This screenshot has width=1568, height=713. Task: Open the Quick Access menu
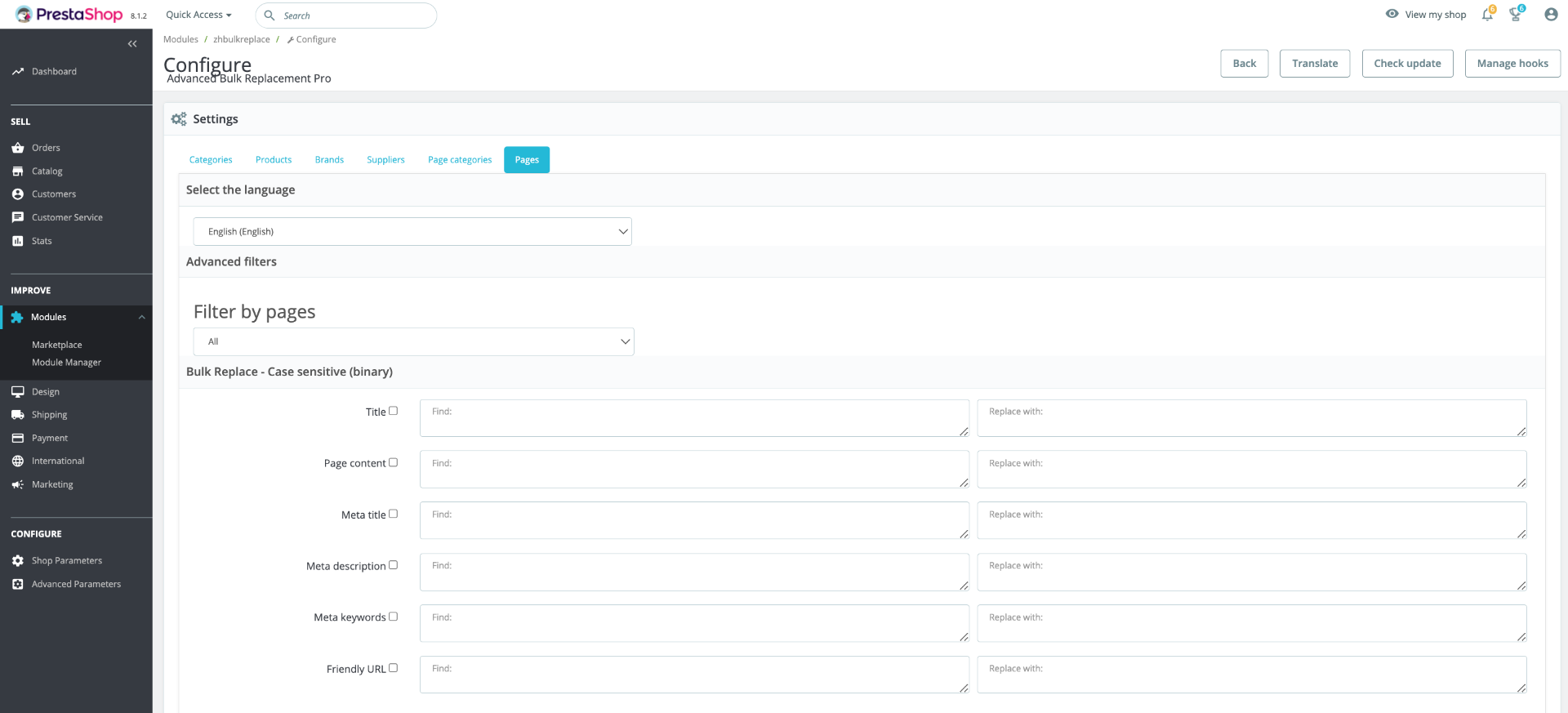(198, 15)
